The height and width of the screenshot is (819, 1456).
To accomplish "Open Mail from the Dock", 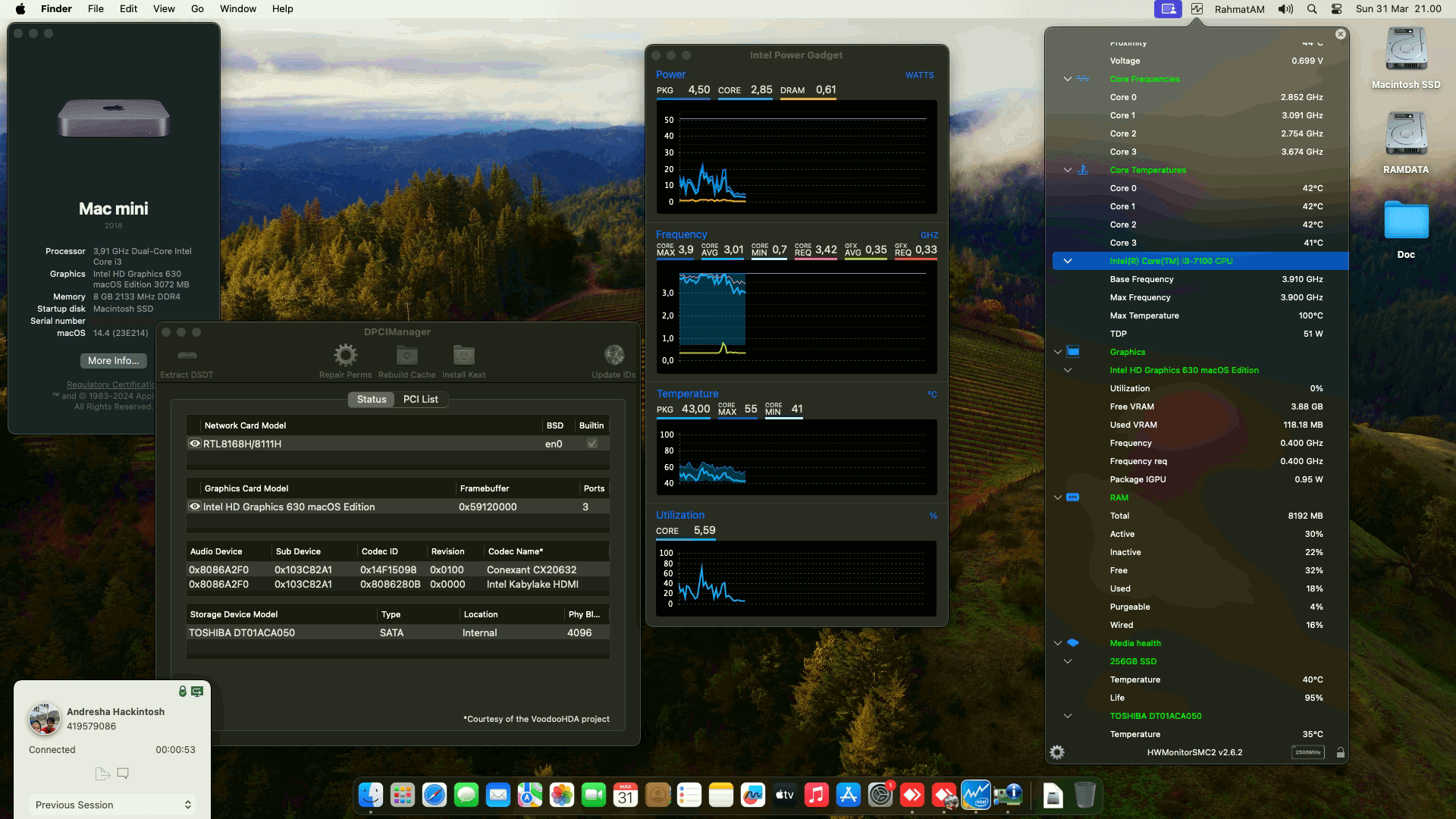I will (x=498, y=795).
